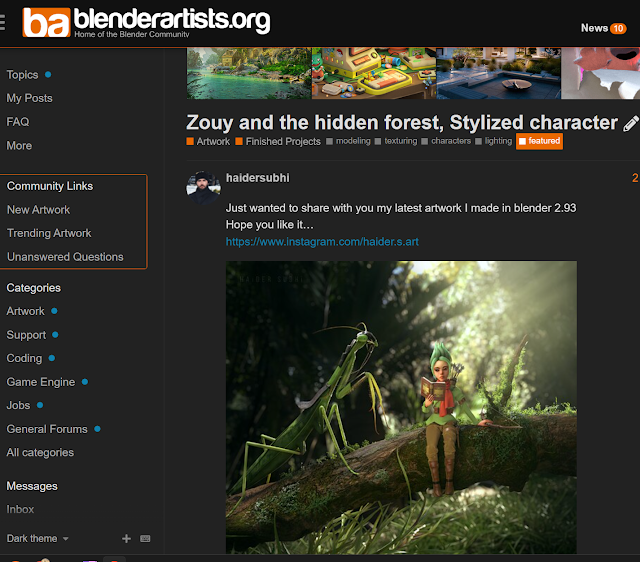Open the night pool architecture banner thumbnail
Image resolution: width=640 pixels, height=562 pixels.
[x=498, y=73]
